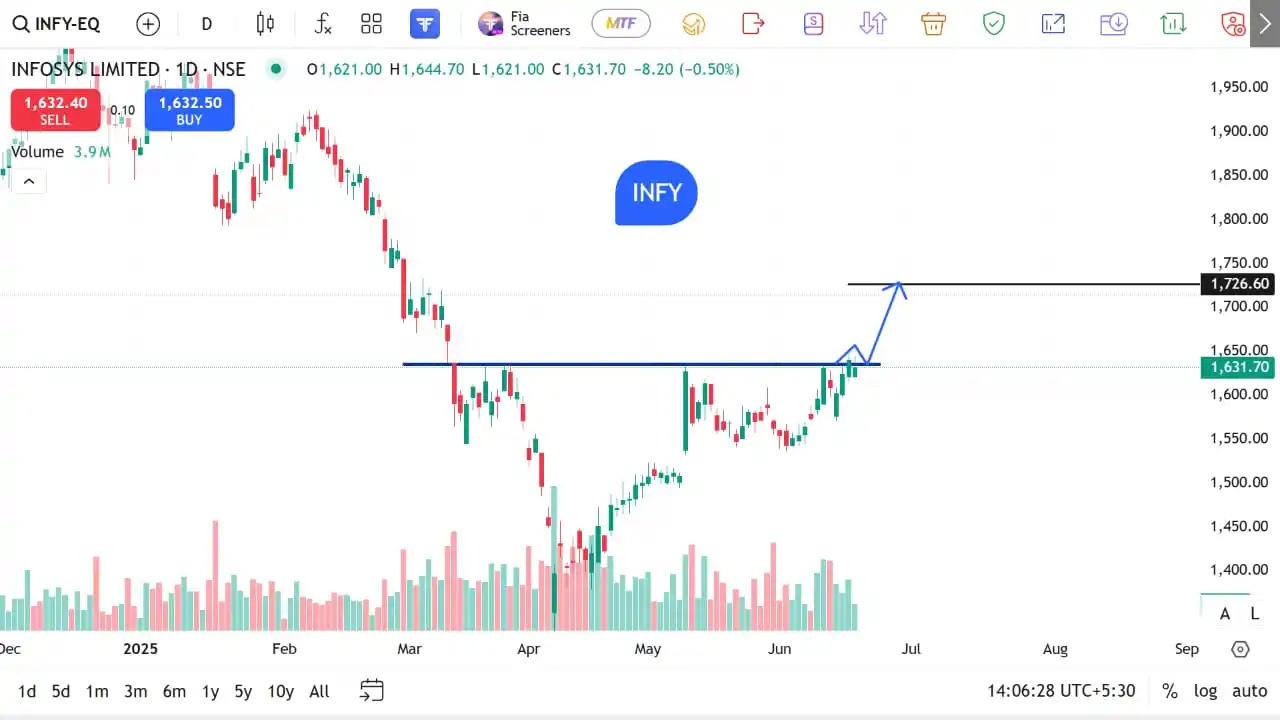Image resolution: width=1280 pixels, height=720 pixels.
Task: Open the go-to-date calendar icon
Action: coord(371,690)
